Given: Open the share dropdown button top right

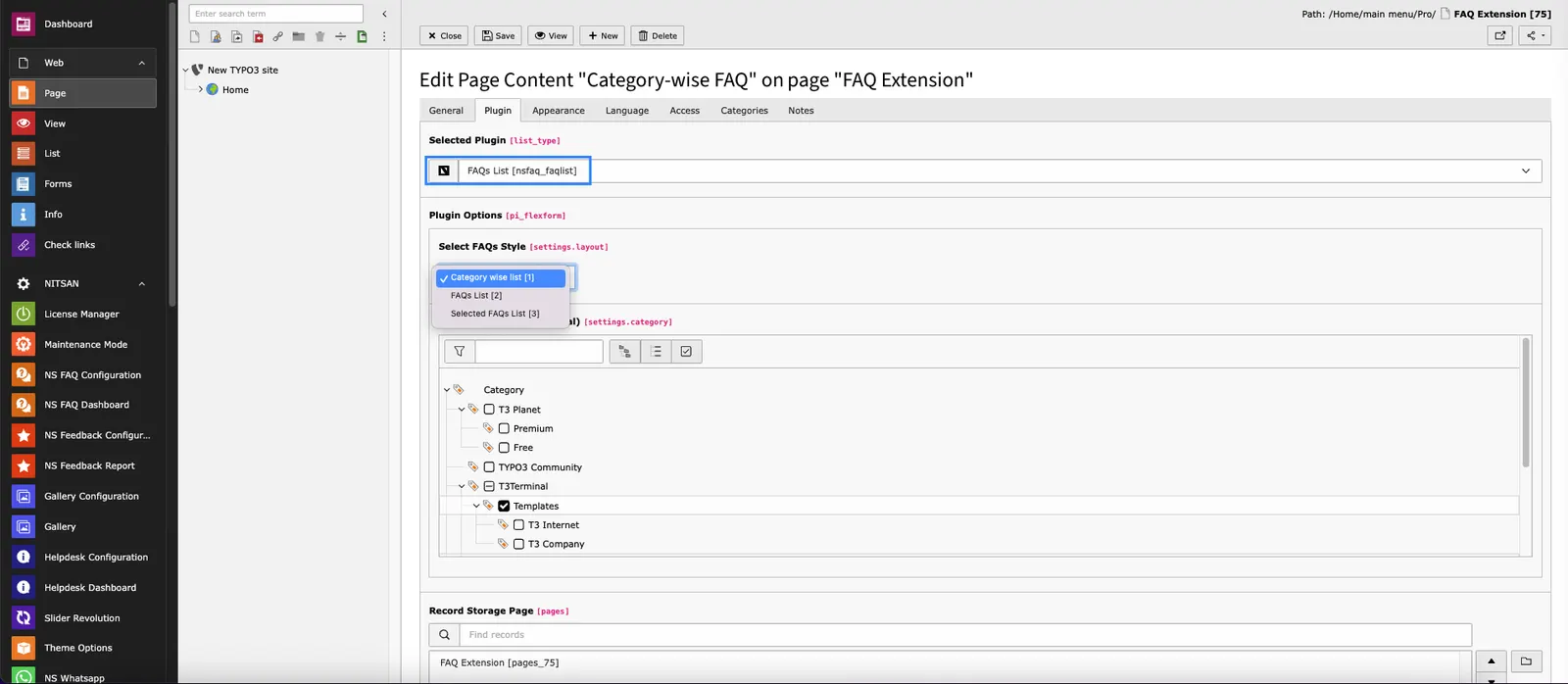Looking at the screenshot, I should click(1535, 35).
